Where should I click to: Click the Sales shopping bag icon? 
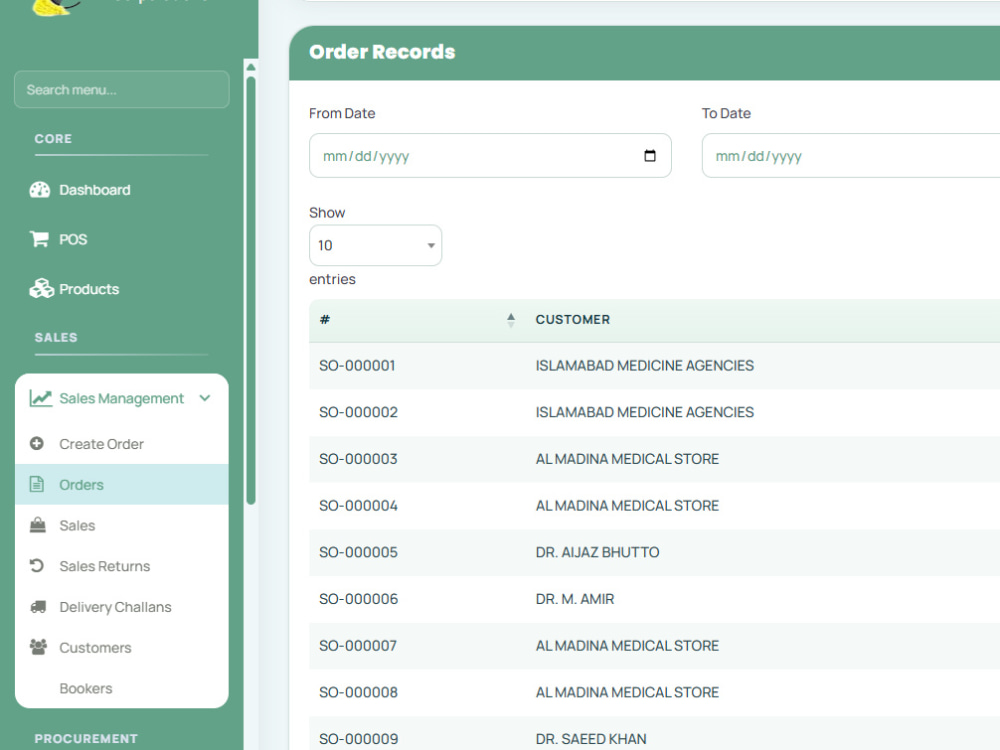click(x=38, y=526)
